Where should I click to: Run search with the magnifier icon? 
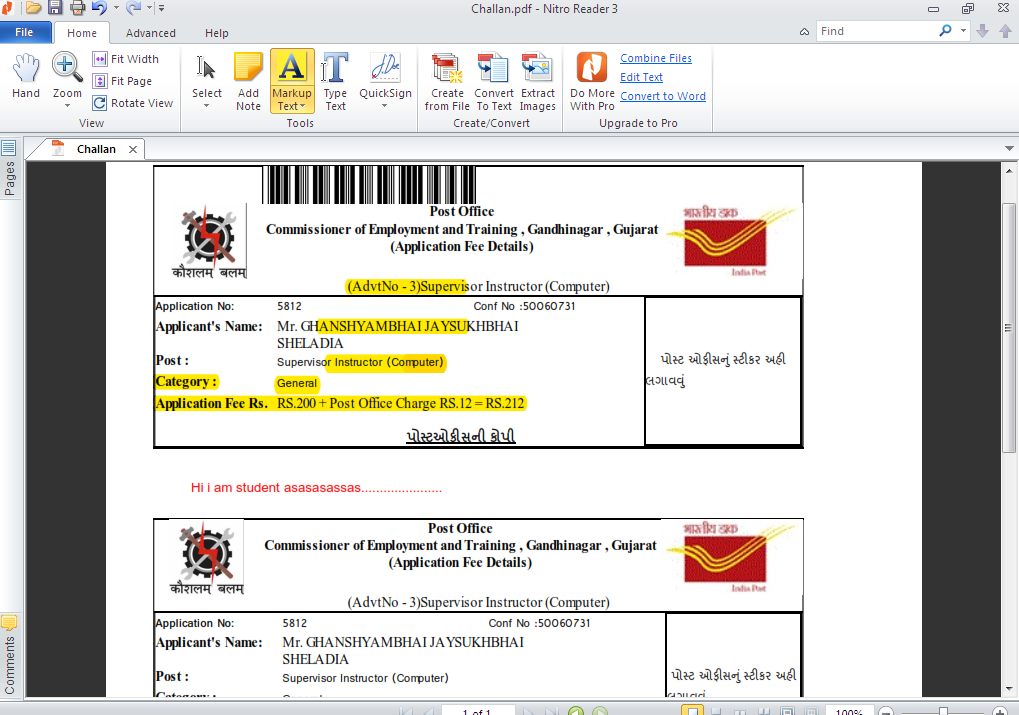(x=946, y=31)
